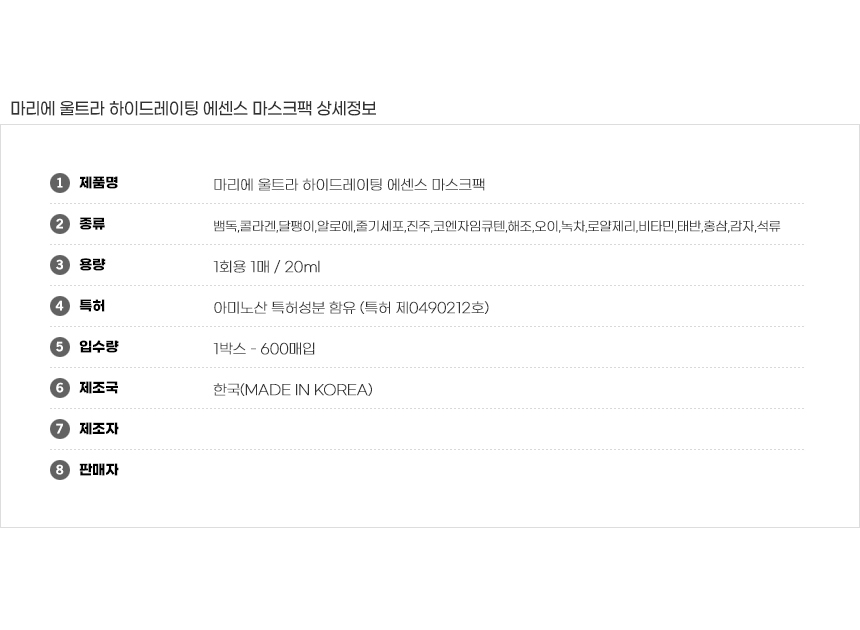Click the 종류 row label
Viewport: 860px width, 630px height.
[x=92, y=224]
